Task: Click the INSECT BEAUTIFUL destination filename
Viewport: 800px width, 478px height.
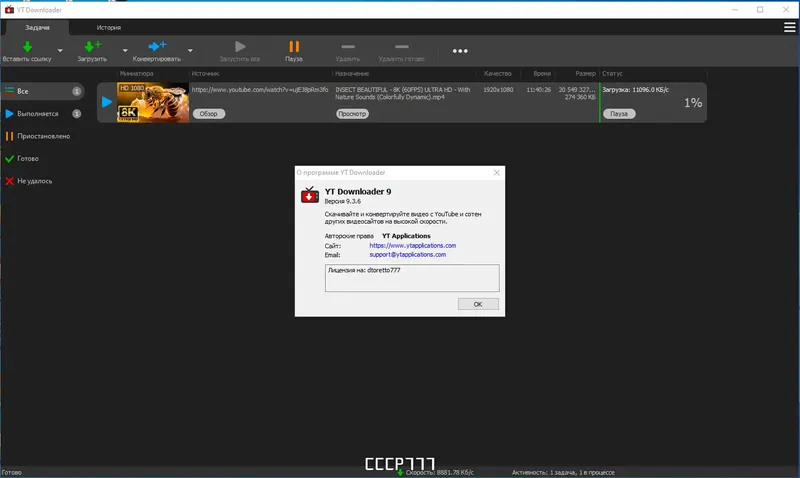Action: [403, 93]
